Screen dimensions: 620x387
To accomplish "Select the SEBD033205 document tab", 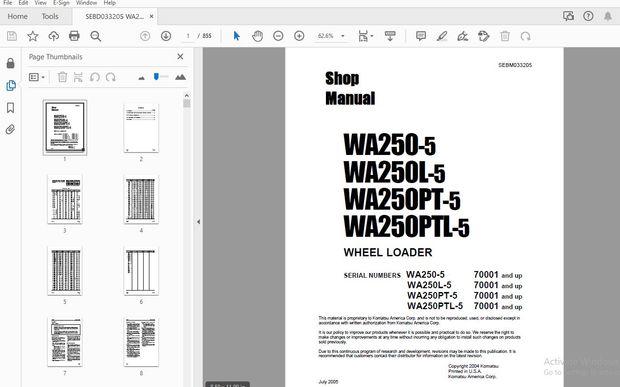I will 114,17.
